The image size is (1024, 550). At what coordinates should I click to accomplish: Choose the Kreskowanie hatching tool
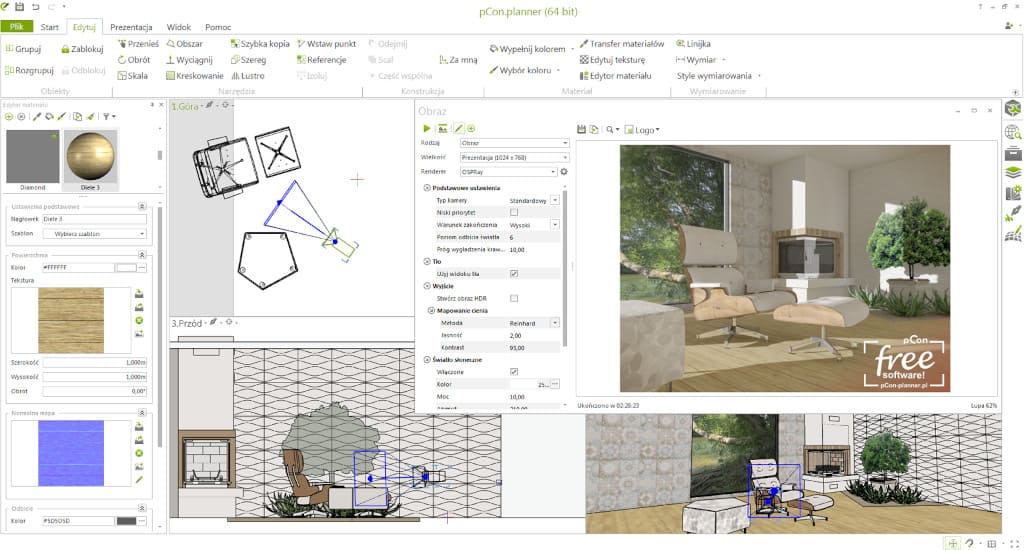tap(193, 75)
